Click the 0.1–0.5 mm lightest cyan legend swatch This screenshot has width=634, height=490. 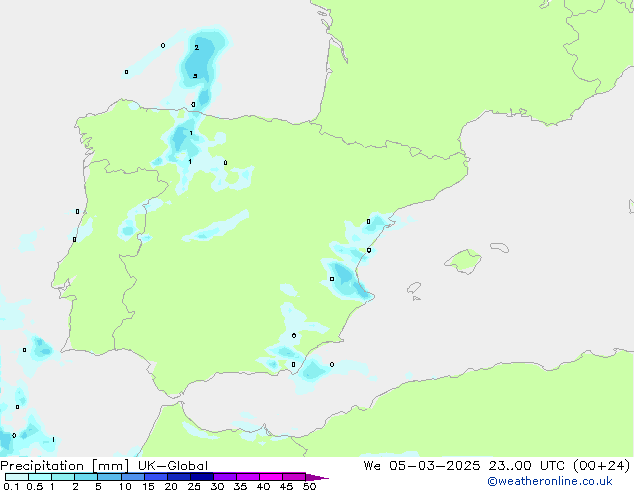[17, 477]
